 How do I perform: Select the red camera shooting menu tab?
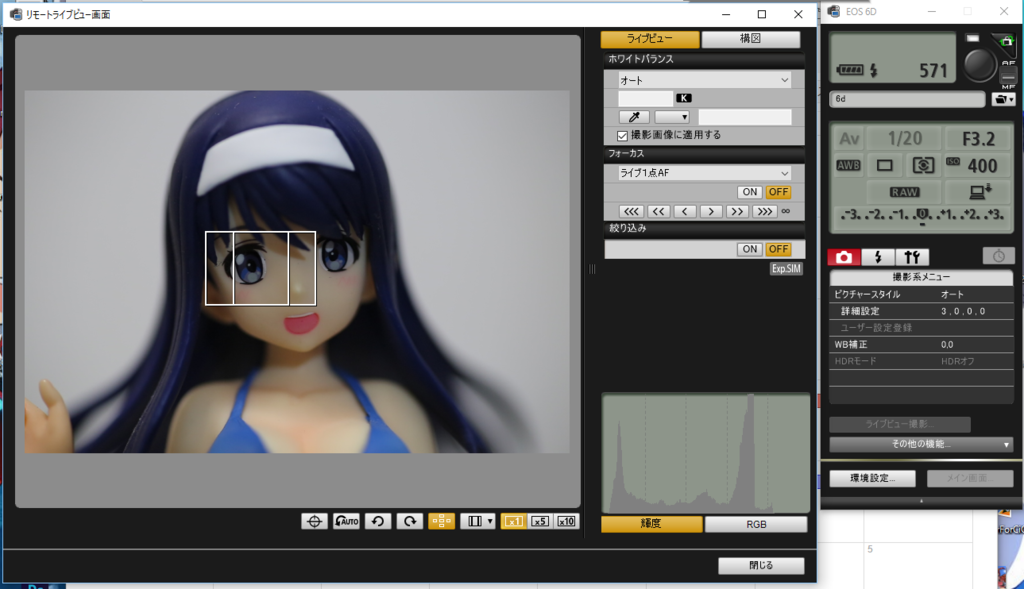[x=844, y=257]
